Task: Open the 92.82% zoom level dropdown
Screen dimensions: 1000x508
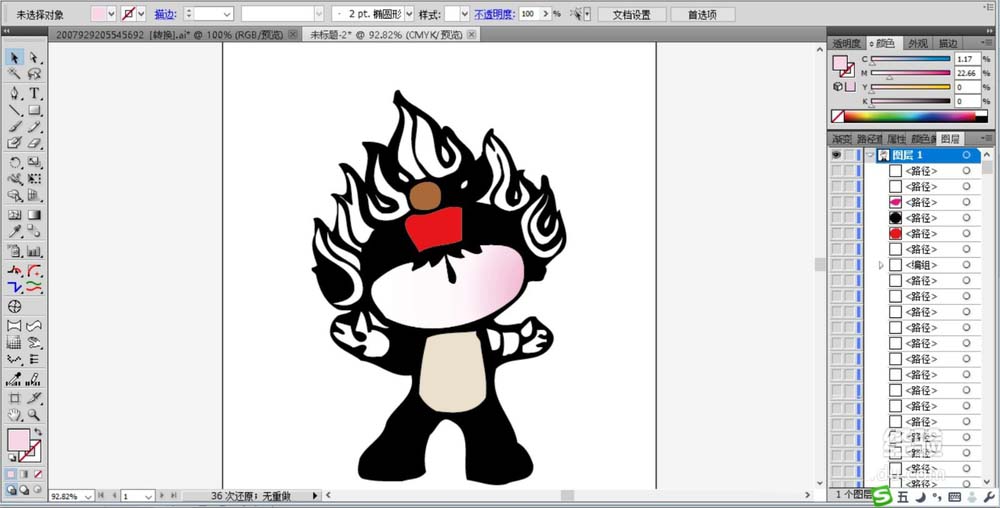Action: (x=88, y=496)
